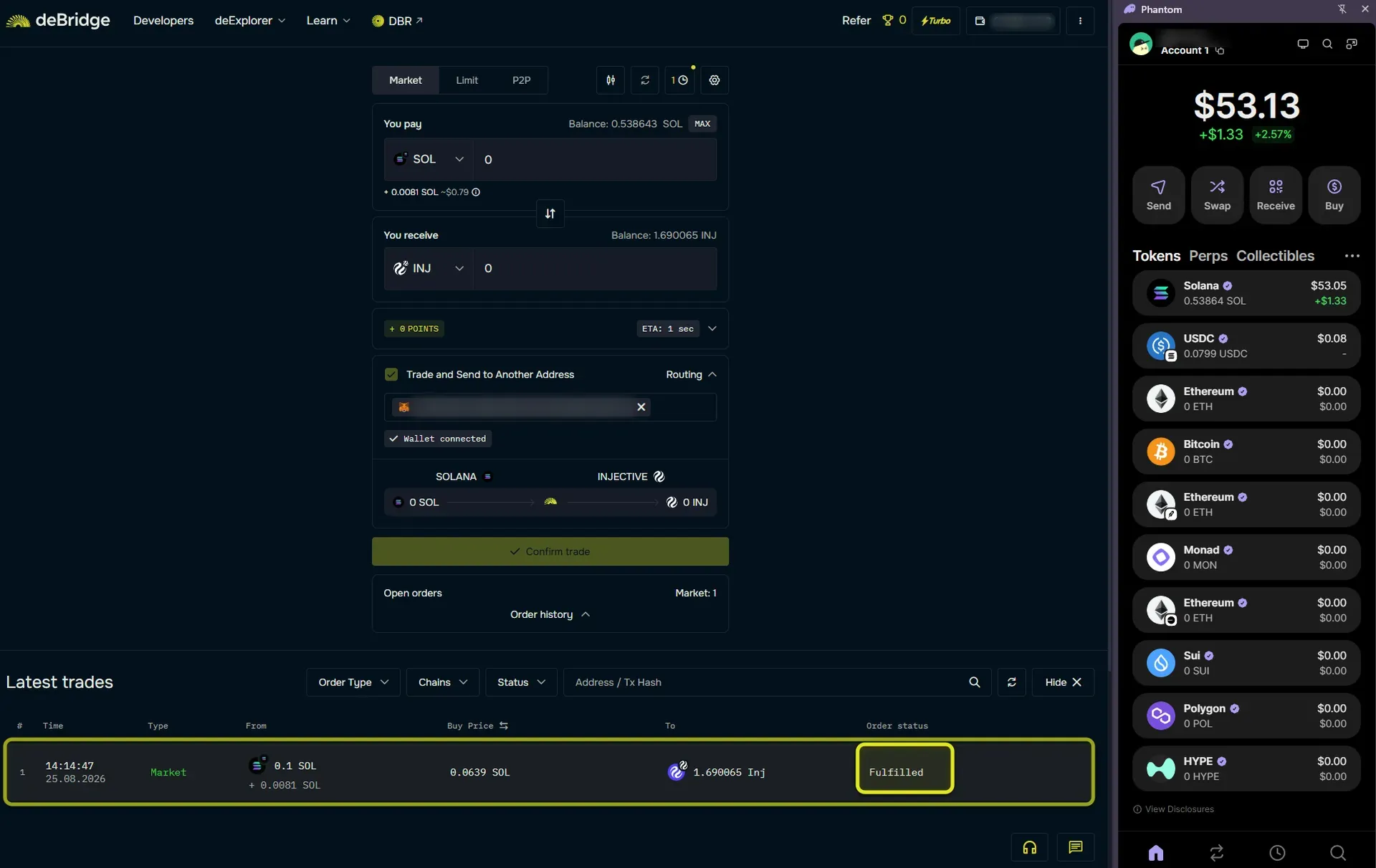Screen dimensions: 1376x868
Task: Switch to the Market tab
Action: click(x=406, y=80)
